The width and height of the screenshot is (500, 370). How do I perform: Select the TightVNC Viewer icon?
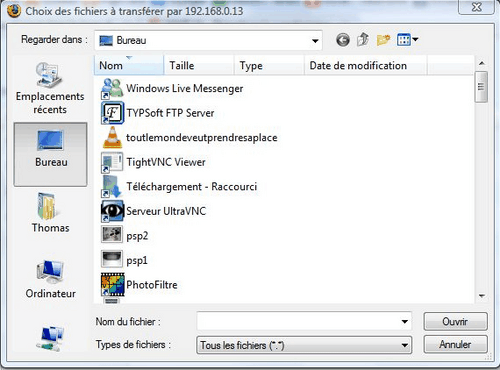point(112,162)
